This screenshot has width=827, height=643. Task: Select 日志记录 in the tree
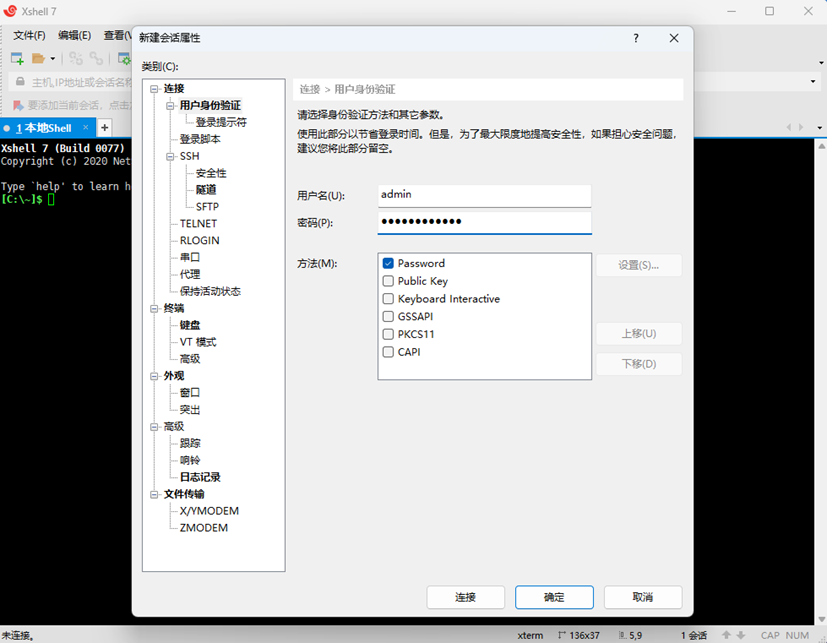200,477
